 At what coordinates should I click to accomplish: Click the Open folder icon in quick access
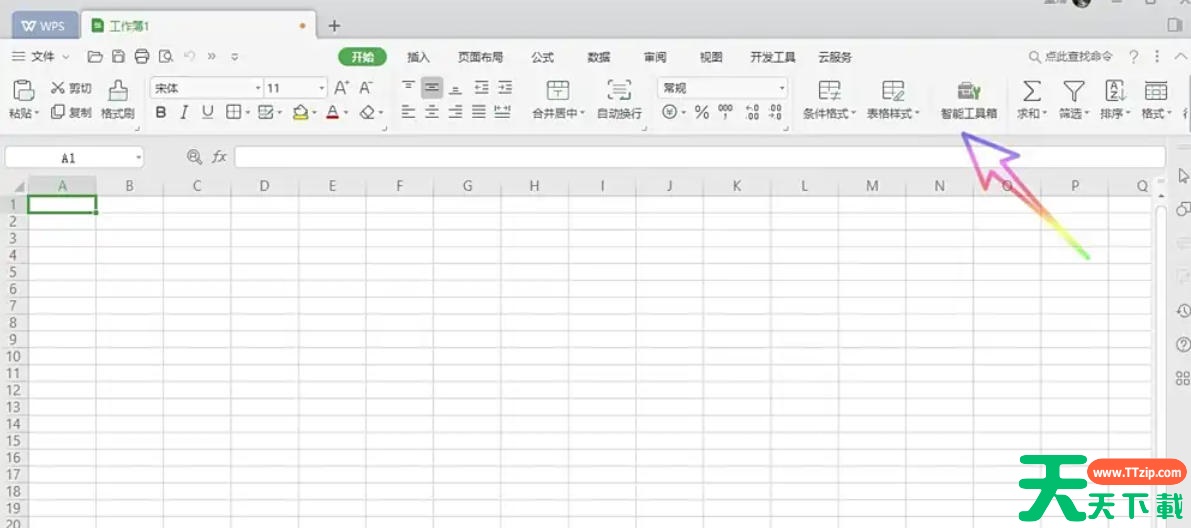(95, 56)
